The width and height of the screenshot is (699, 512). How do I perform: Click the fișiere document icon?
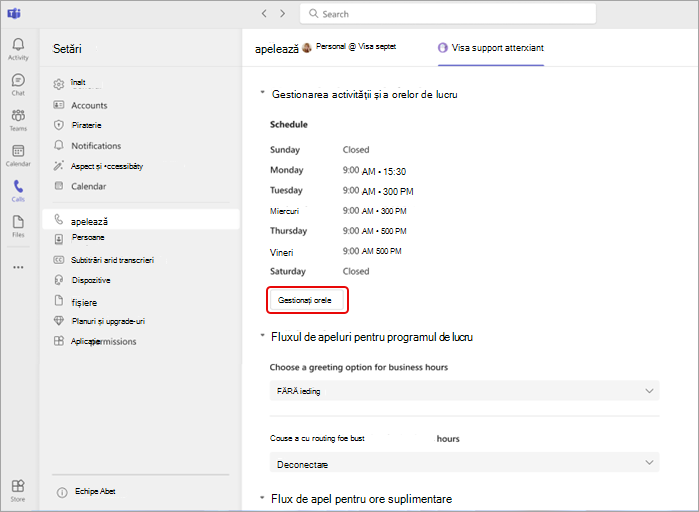click(x=59, y=300)
